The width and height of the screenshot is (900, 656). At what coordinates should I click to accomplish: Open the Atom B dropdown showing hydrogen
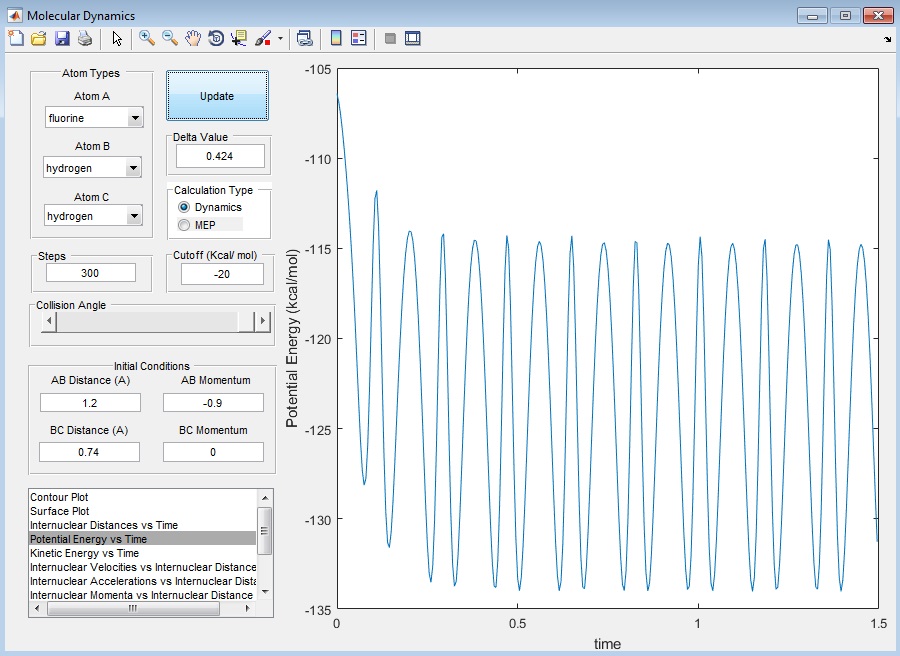pyautogui.click(x=92, y=168)
